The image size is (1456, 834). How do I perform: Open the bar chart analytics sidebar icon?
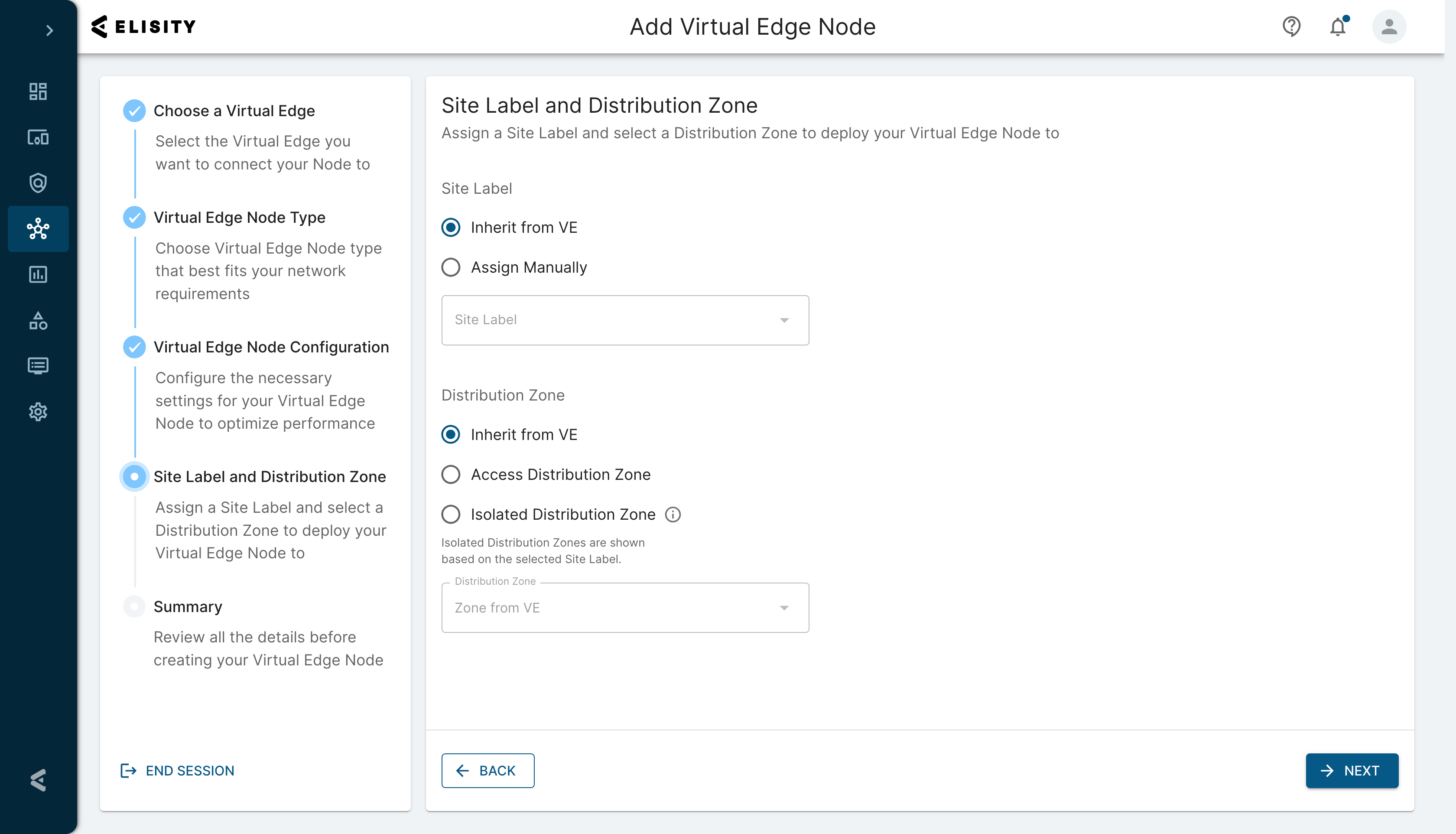[38, 274]
